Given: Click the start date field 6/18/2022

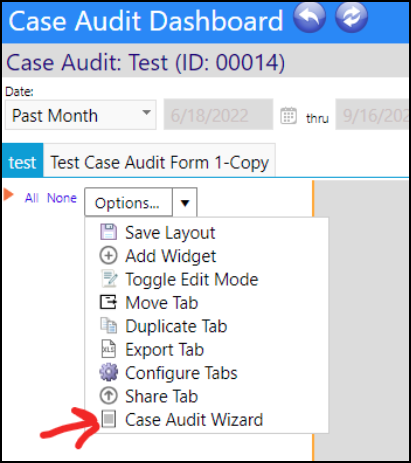Looking at the screenshot, I should point(218,114).
